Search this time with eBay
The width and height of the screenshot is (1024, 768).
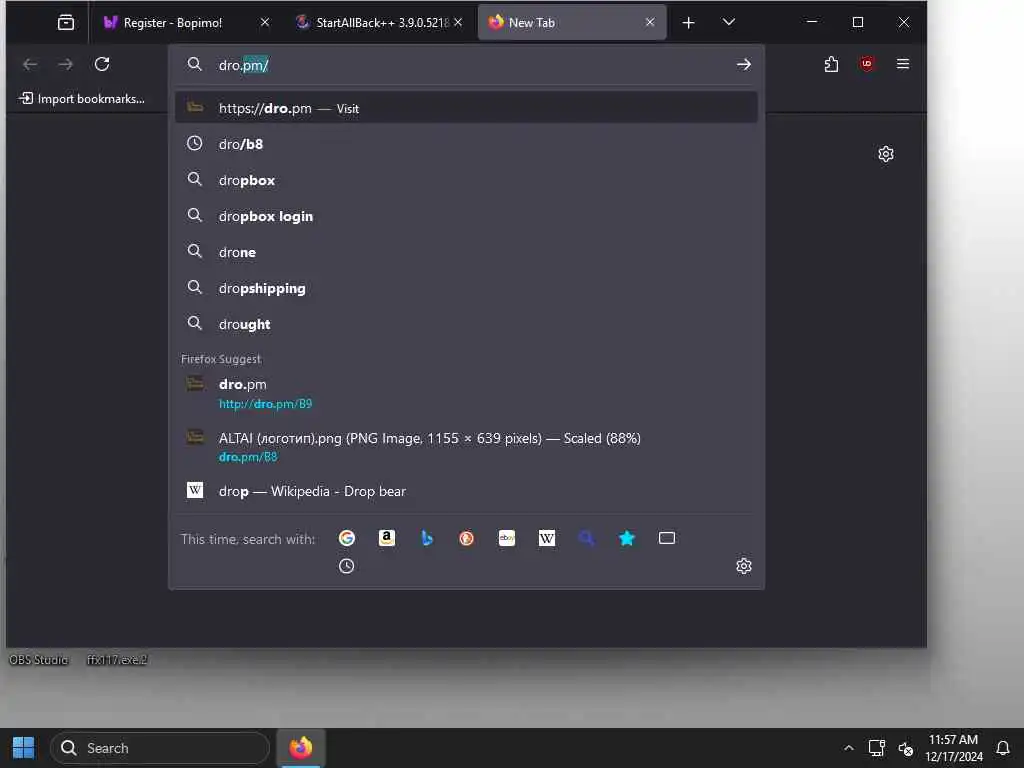point(507,538)
